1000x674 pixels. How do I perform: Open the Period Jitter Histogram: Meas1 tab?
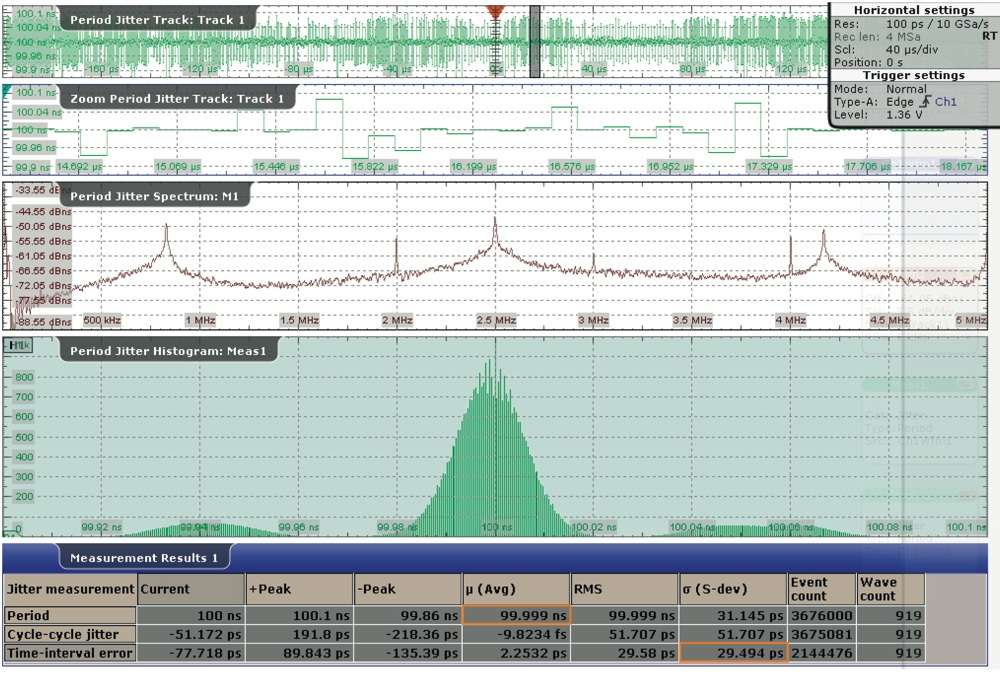click(168, 351)
